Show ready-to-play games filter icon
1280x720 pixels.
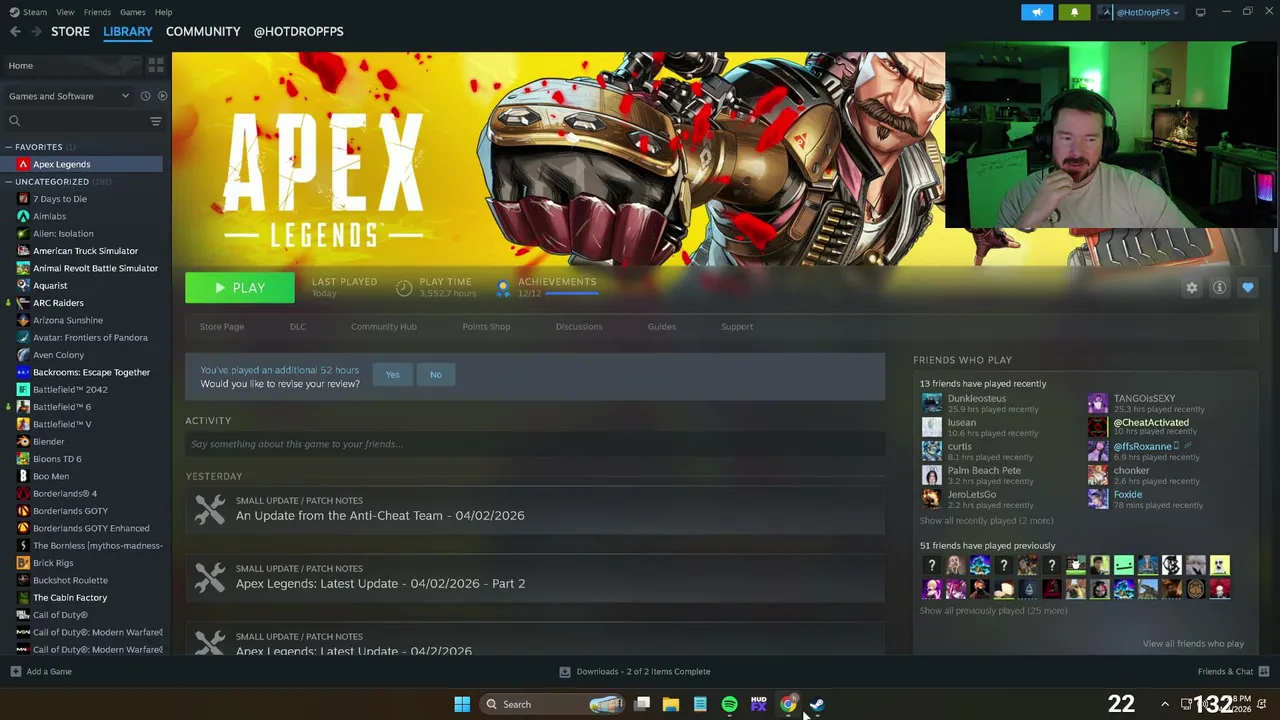coord(162,96)
